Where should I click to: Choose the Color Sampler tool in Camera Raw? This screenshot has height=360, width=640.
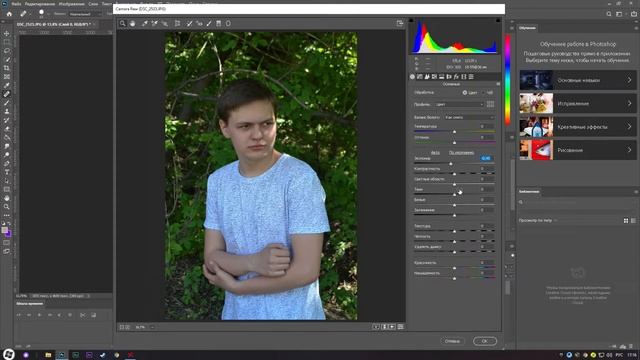[x=155, y=24]
